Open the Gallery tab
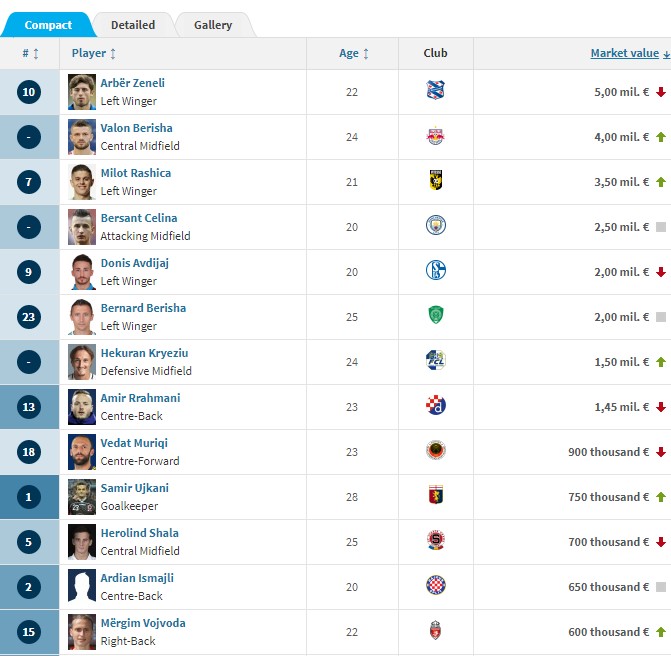This screenshot has height=656, width=671. pos(213,25)
